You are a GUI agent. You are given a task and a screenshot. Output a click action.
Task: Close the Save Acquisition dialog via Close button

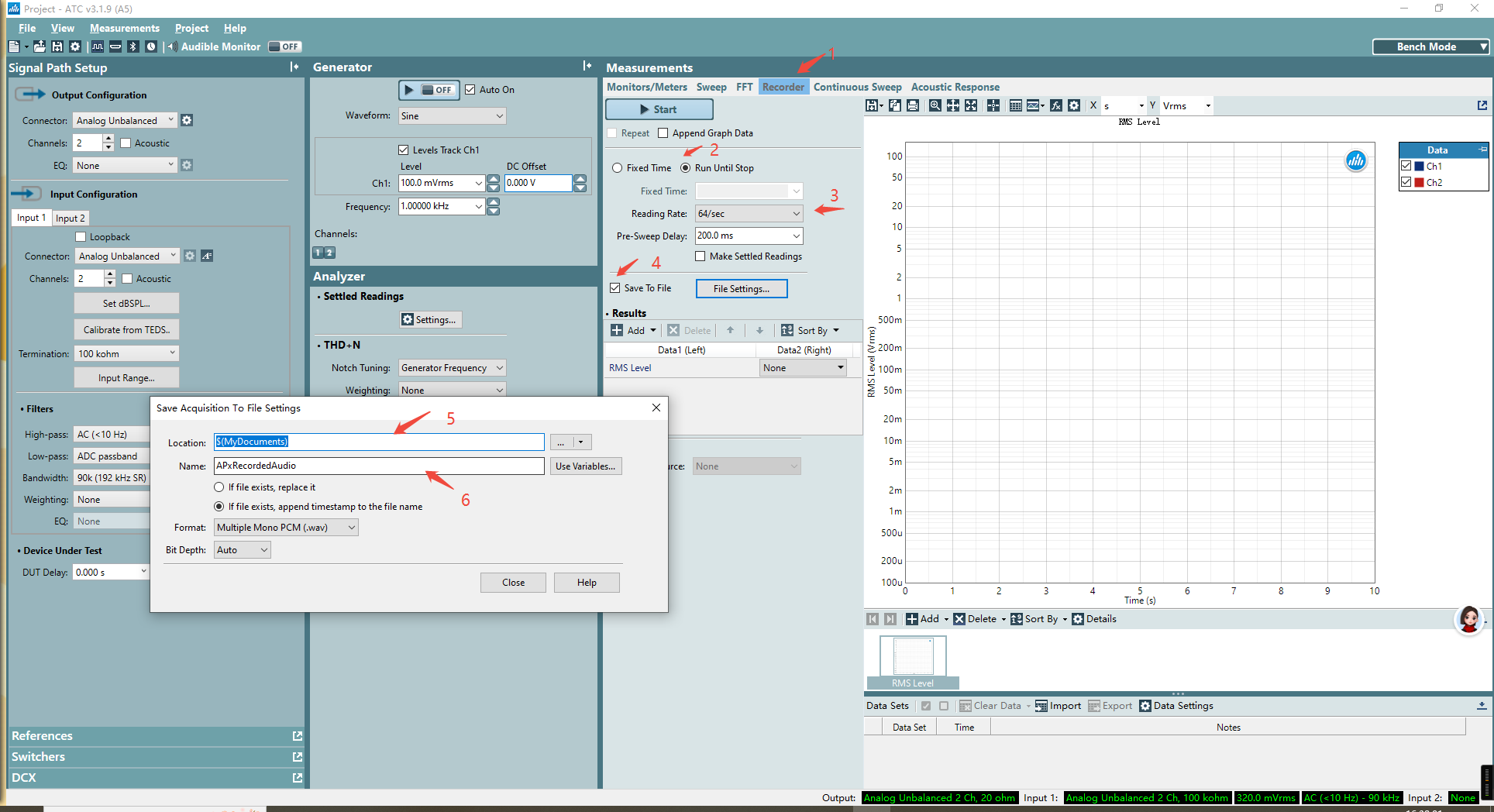coord(513,583)
